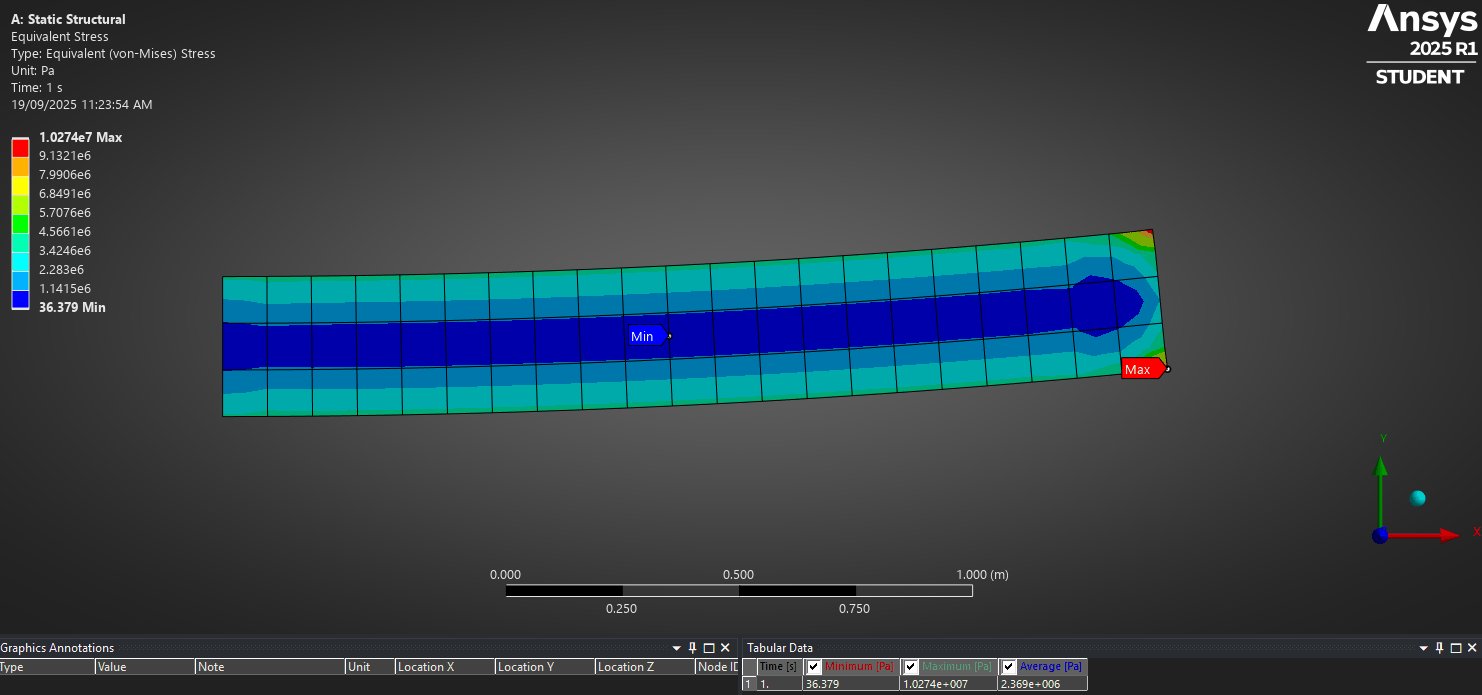
Task: Click the red X axis arrow of the triad
Action: (1425, 536)
